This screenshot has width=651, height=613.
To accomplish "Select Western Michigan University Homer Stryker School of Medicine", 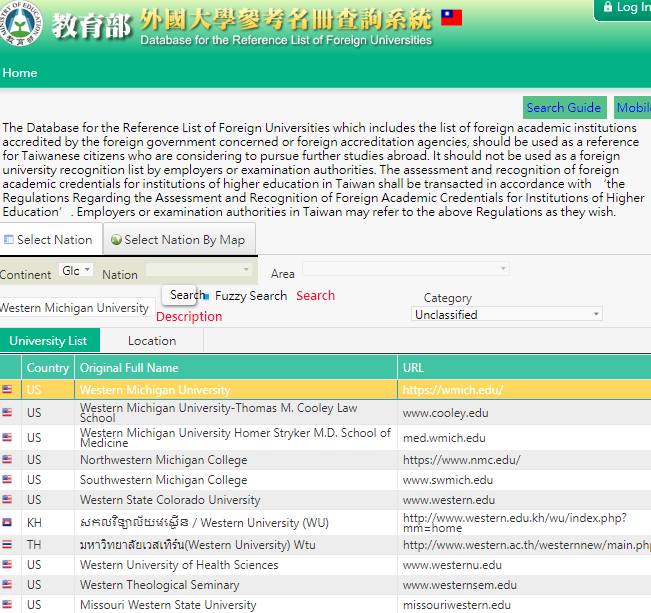I will coord(235,437).
